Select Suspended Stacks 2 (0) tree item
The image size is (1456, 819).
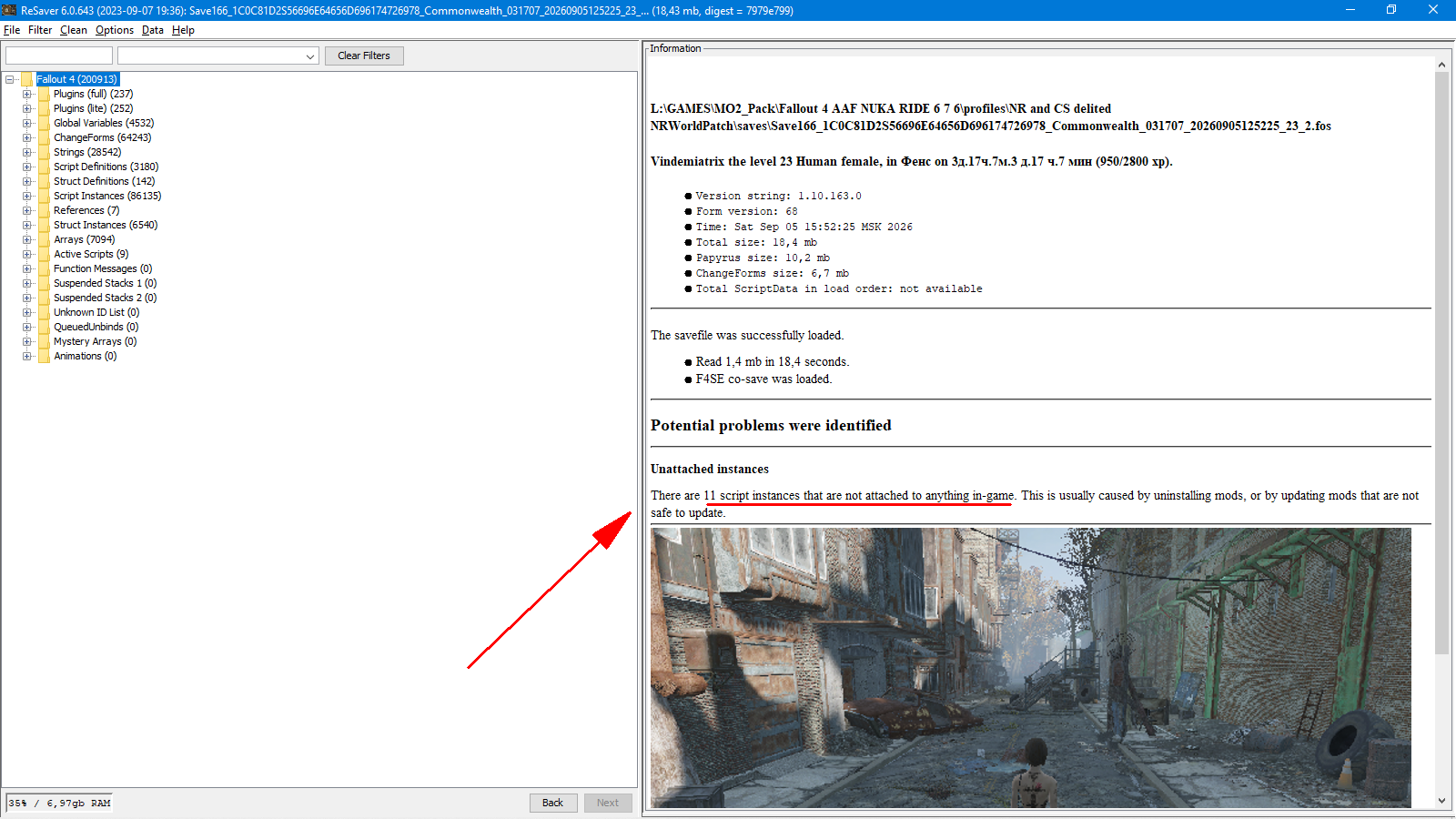click(105, 298)
